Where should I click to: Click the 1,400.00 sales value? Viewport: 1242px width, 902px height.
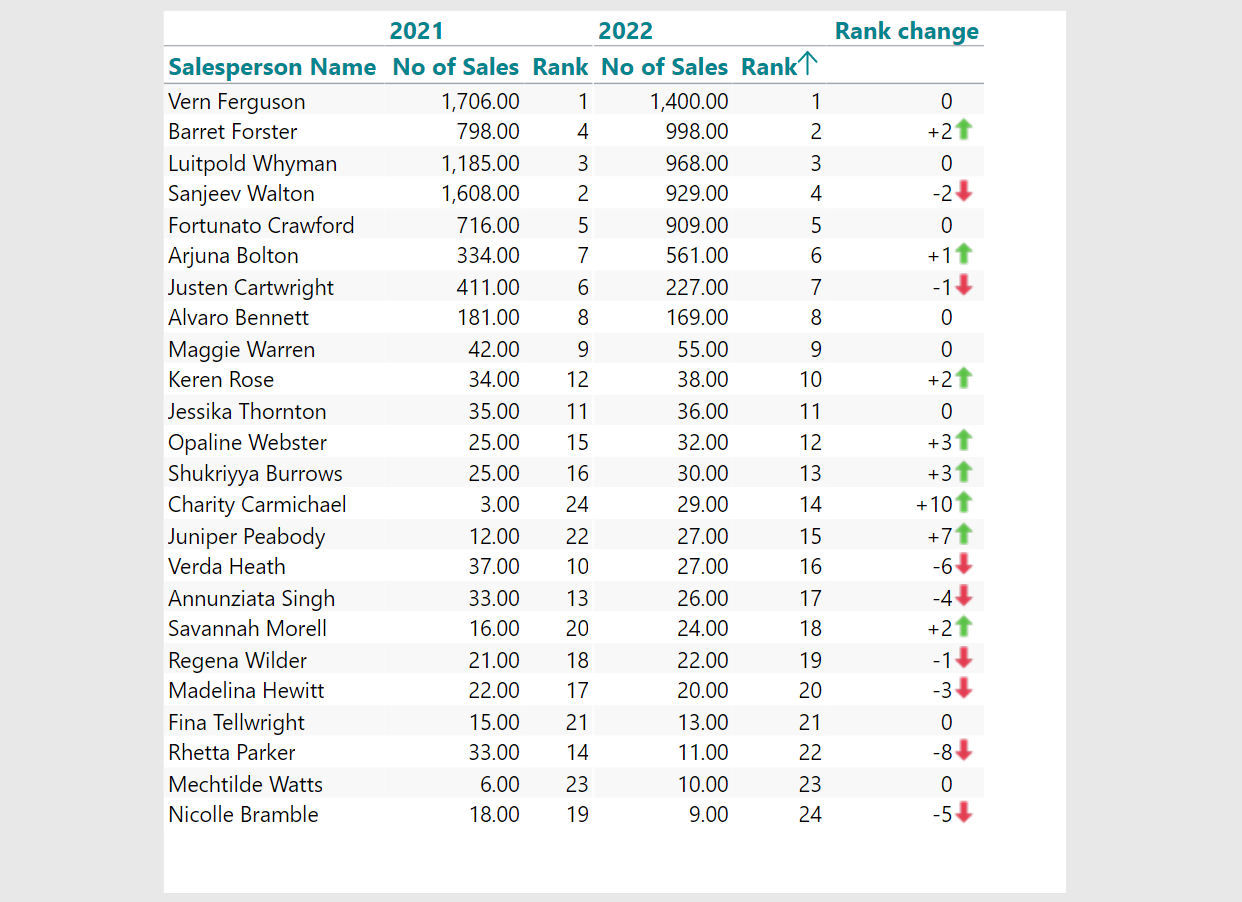(x=689, y=101)
